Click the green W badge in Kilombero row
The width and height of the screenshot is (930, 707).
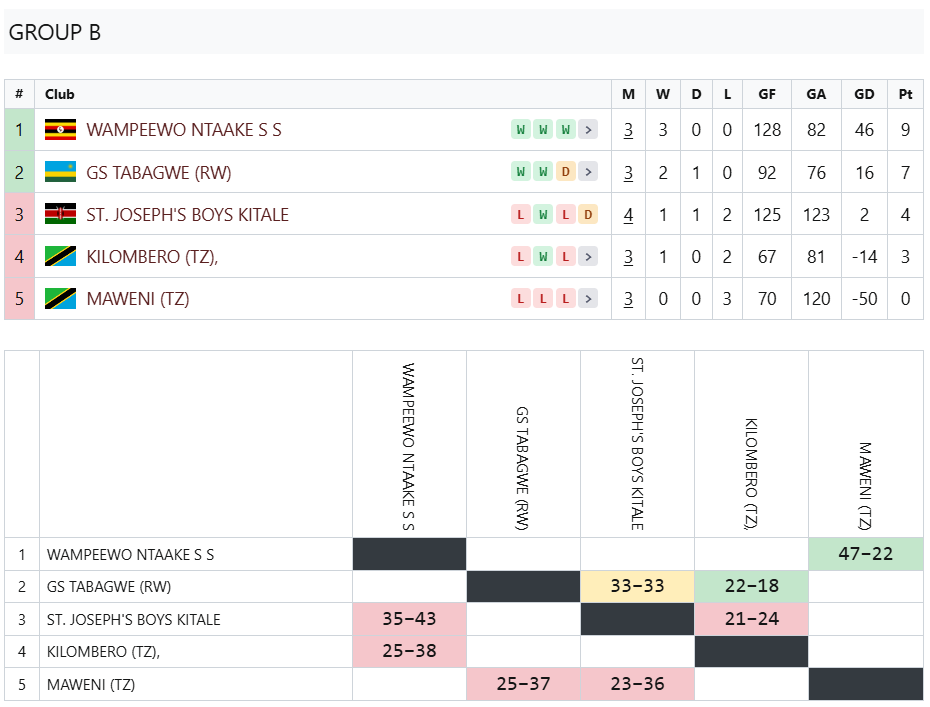point(543,257)
